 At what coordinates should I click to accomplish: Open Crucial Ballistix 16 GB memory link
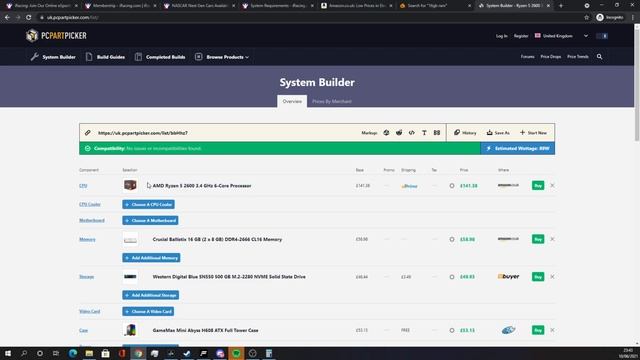217,239
